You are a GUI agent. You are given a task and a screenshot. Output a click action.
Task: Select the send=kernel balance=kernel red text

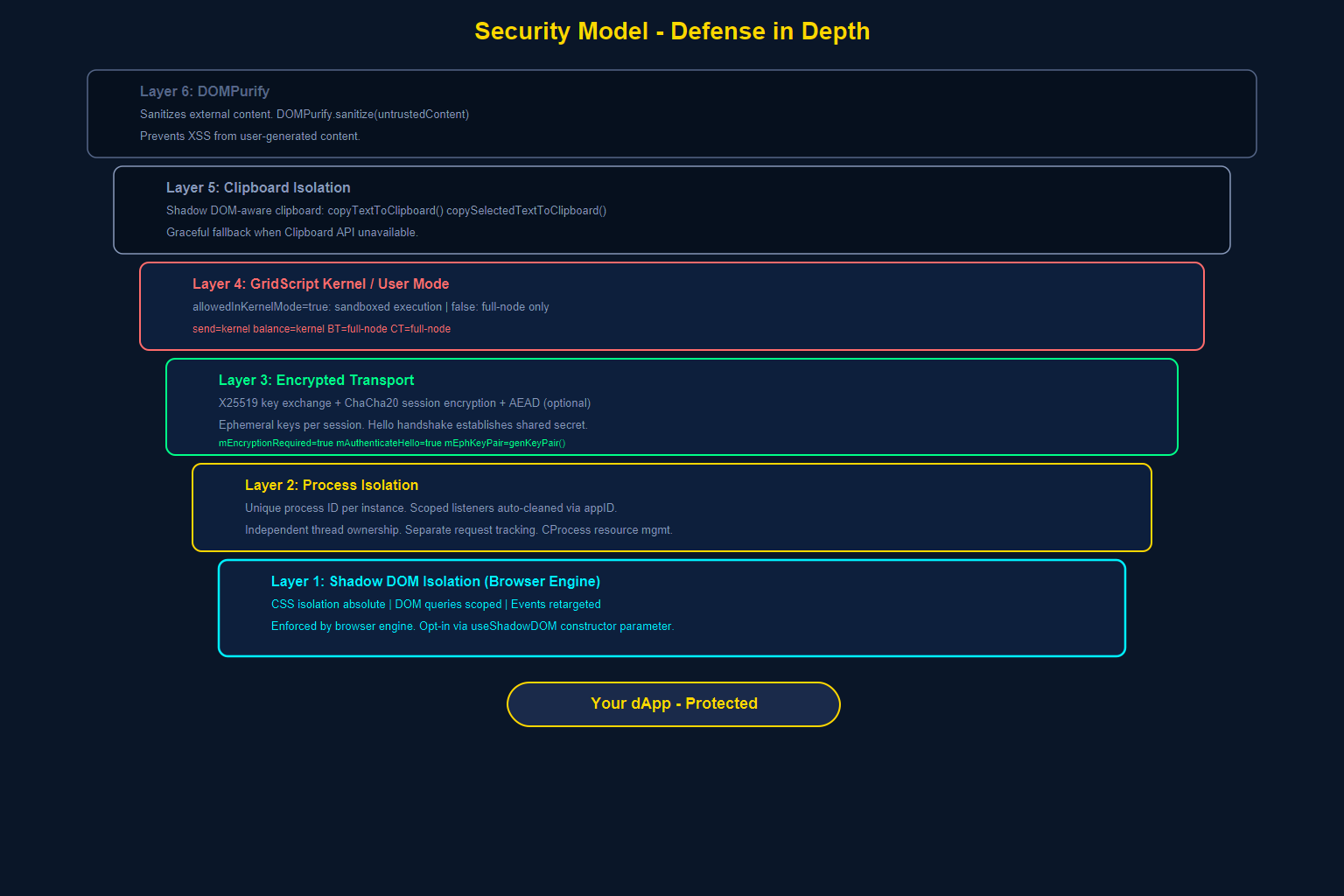(321, 328)
